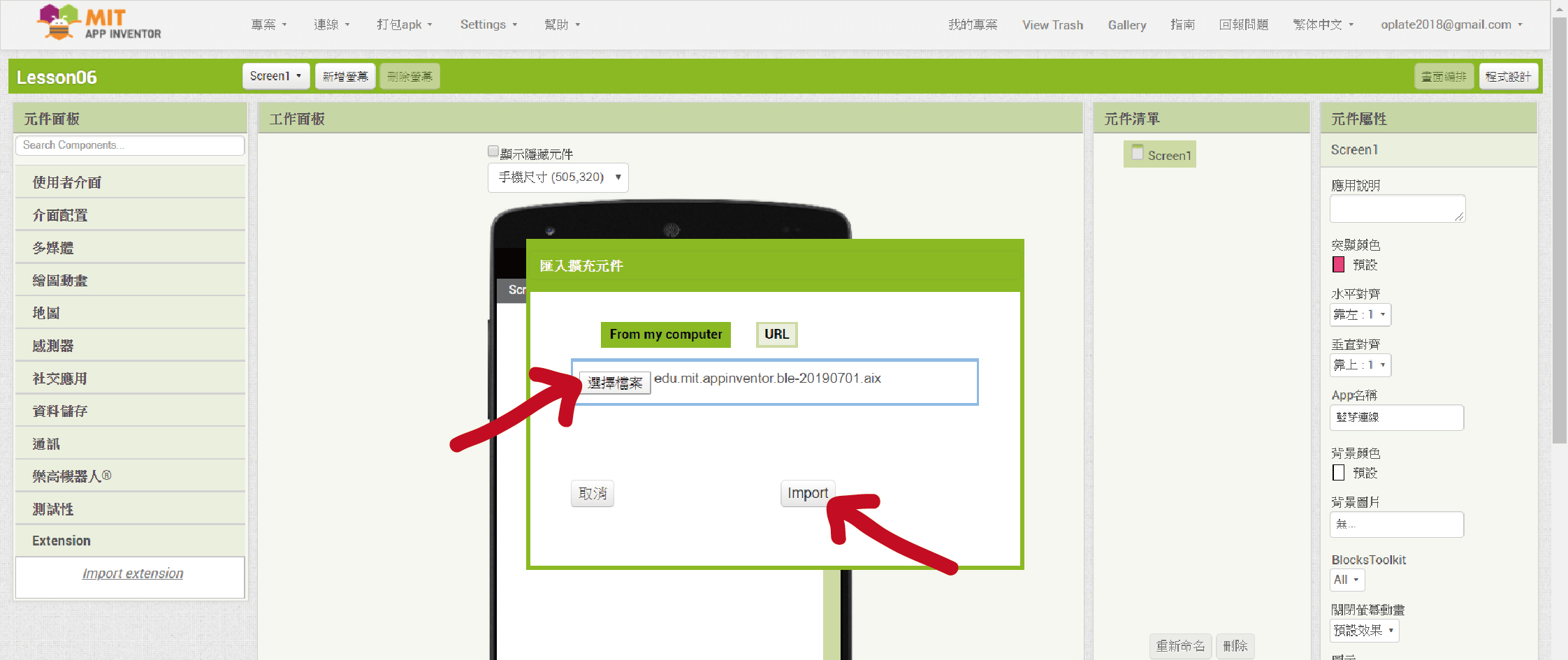Open the Gallery link
This screenshot has height=660, width=1568.
[x=1127, y=24]
